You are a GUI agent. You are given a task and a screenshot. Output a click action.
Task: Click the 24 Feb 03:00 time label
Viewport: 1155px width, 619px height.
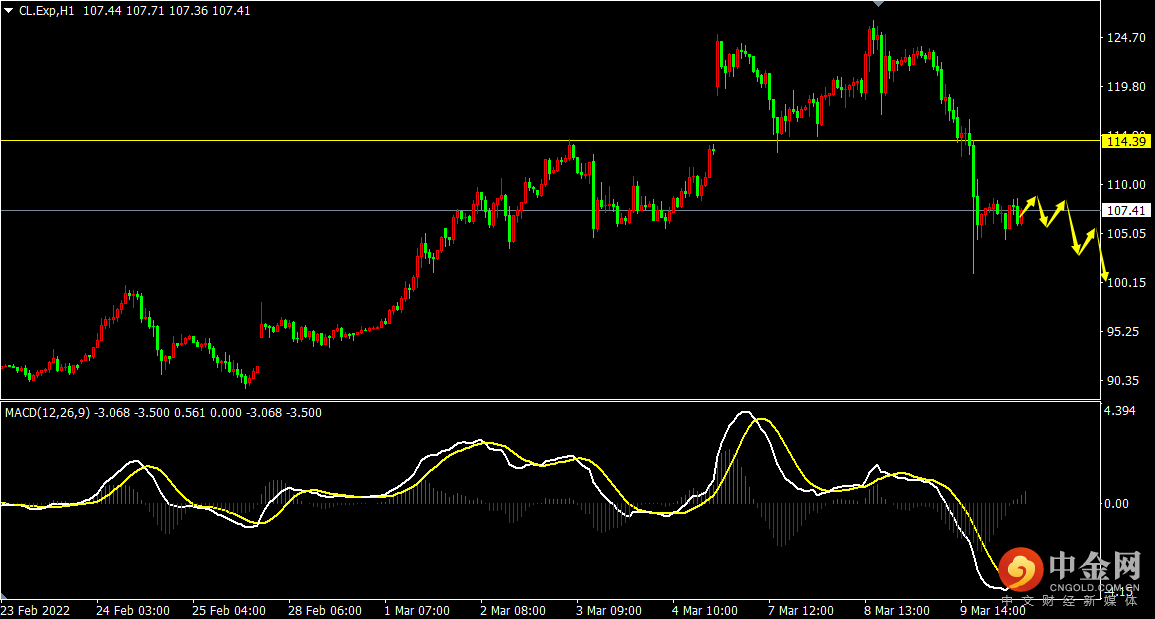[133, 611]
